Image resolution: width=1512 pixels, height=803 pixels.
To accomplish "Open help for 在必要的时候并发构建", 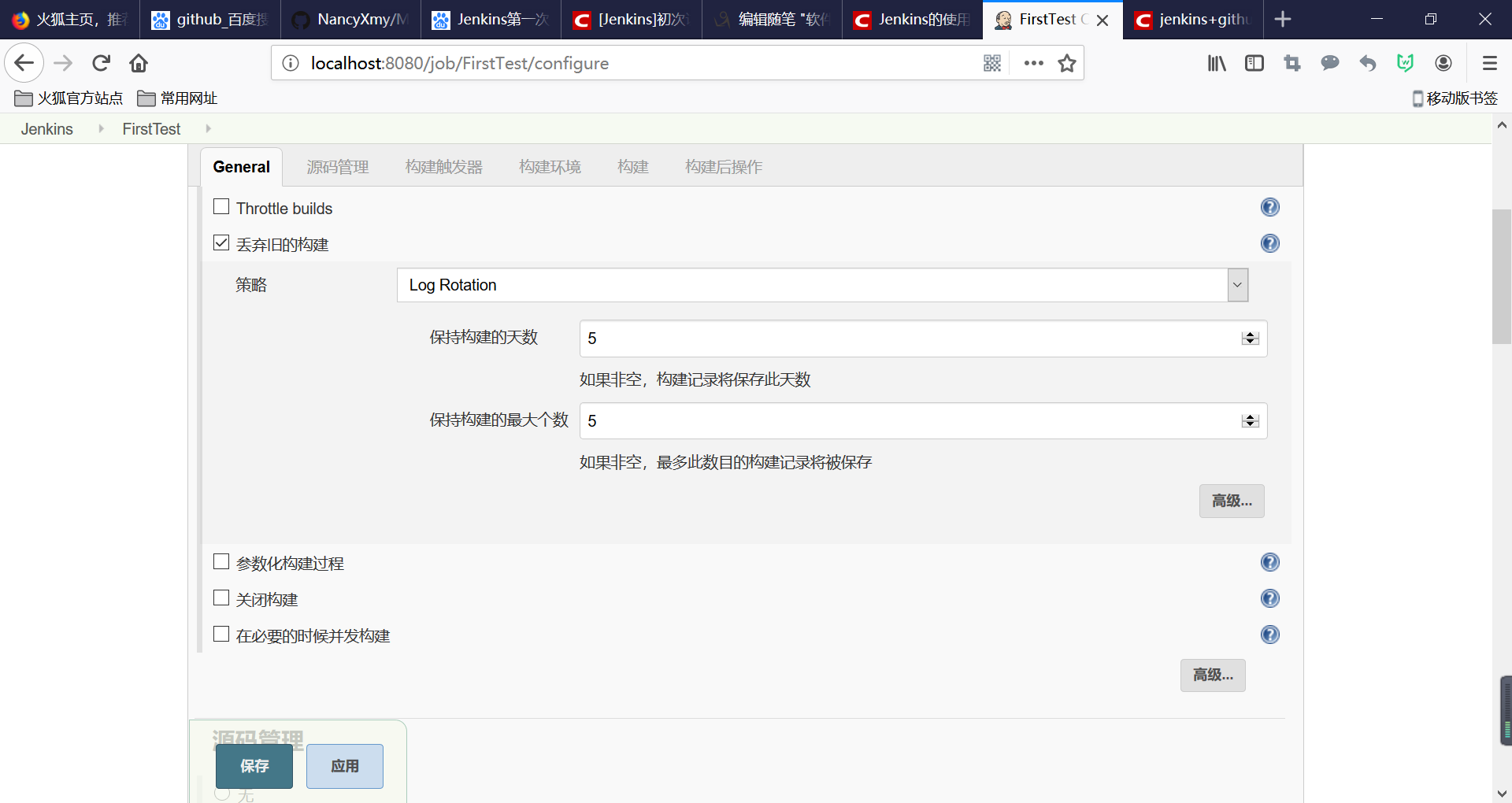I will click(x=1270, y=635).
